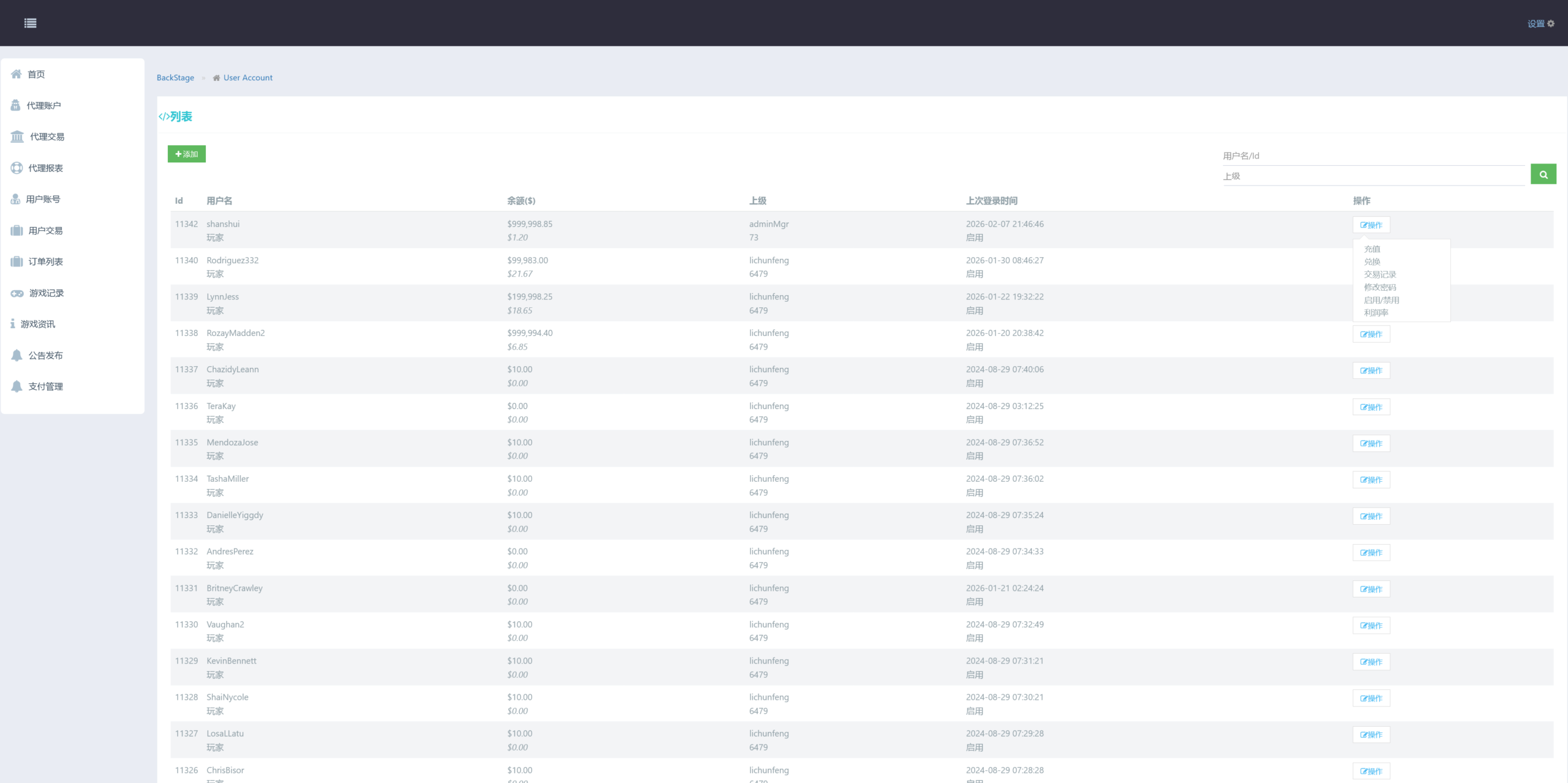This screenshot has width=1568, height=783.
Task: Click the 公告发布 bell icon in the sidebar
Action: 17,356
